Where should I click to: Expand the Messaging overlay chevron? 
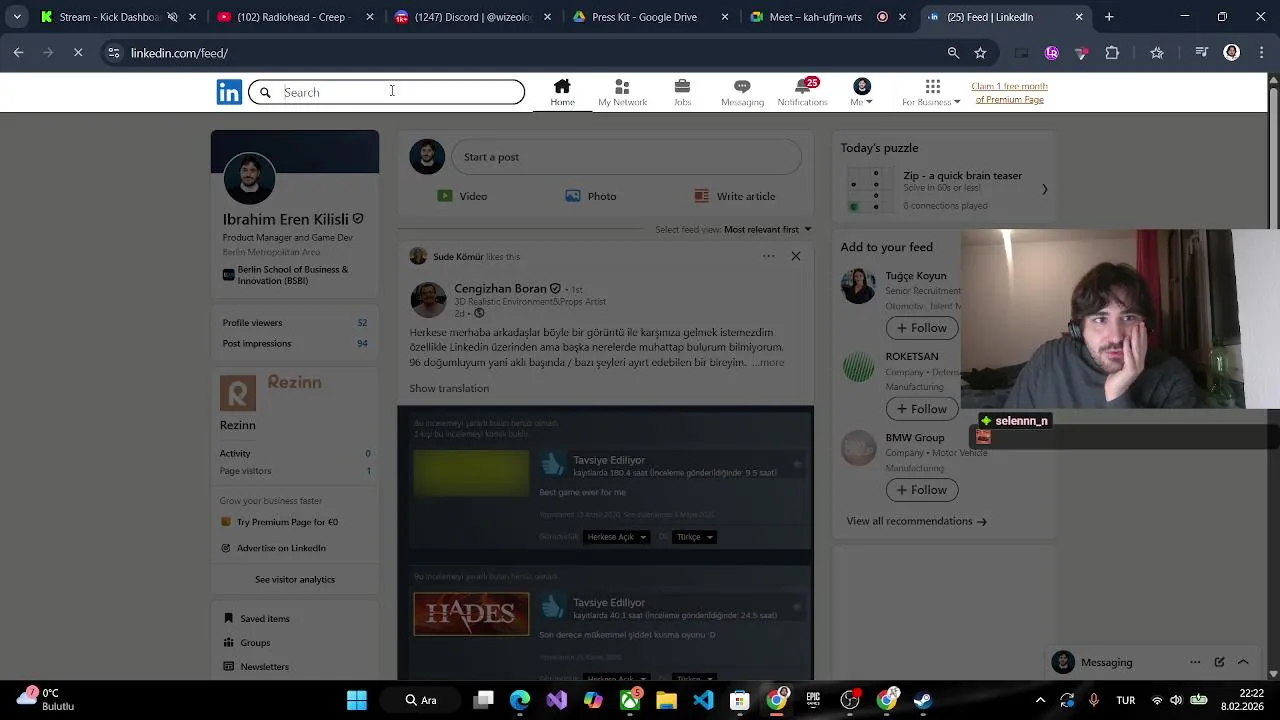1243,662
